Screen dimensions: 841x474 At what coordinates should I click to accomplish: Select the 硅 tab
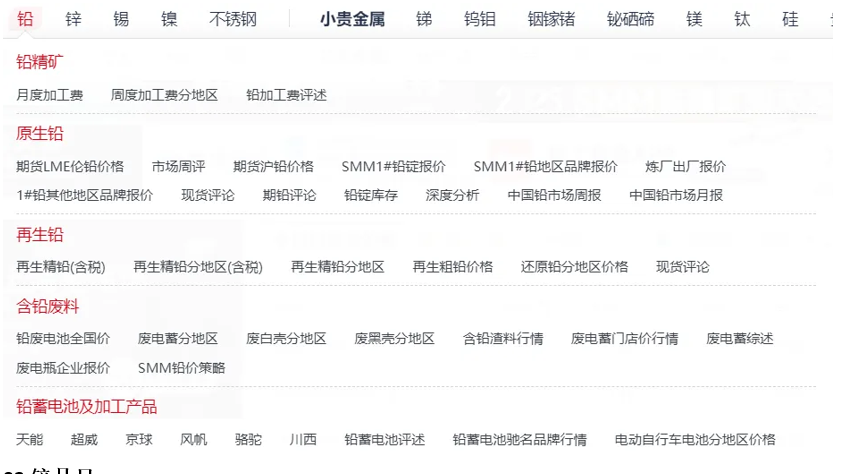(x=790, y=19)
